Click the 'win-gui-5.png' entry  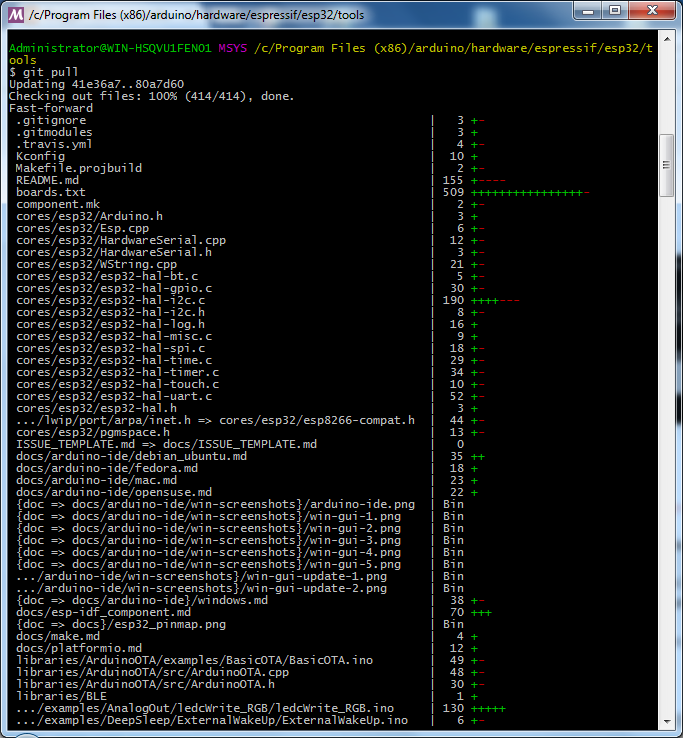tap(209, 564)
